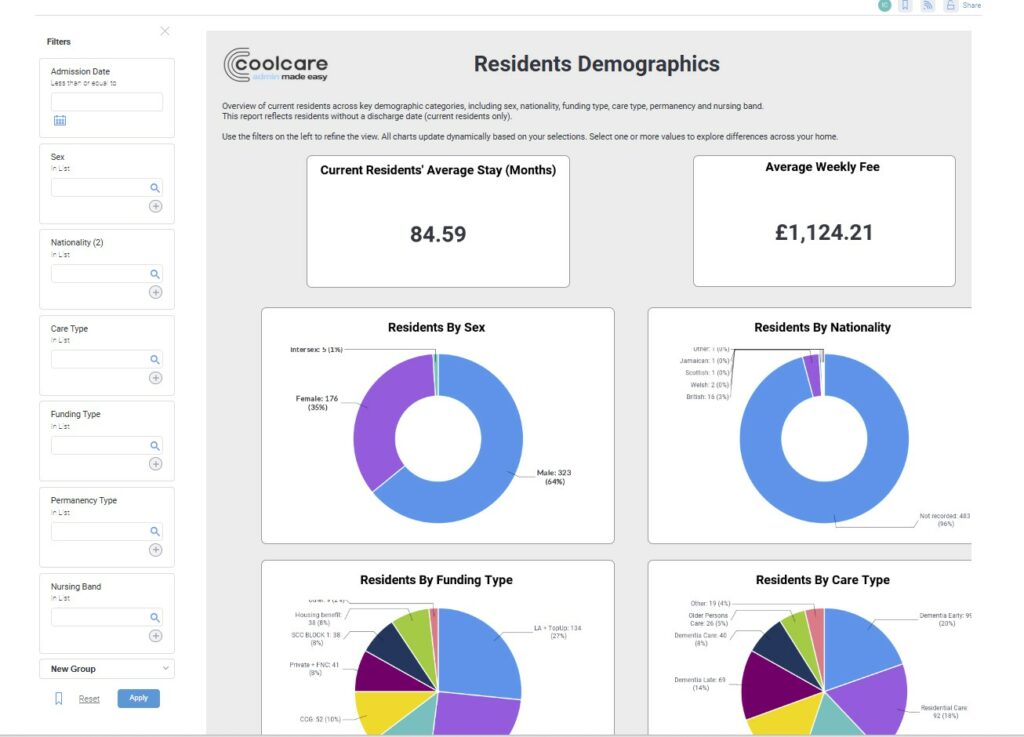Select the 'Residents By Care Type' title
The image size is (1024, 737).
pyautogui.click(x=822, y=580)
